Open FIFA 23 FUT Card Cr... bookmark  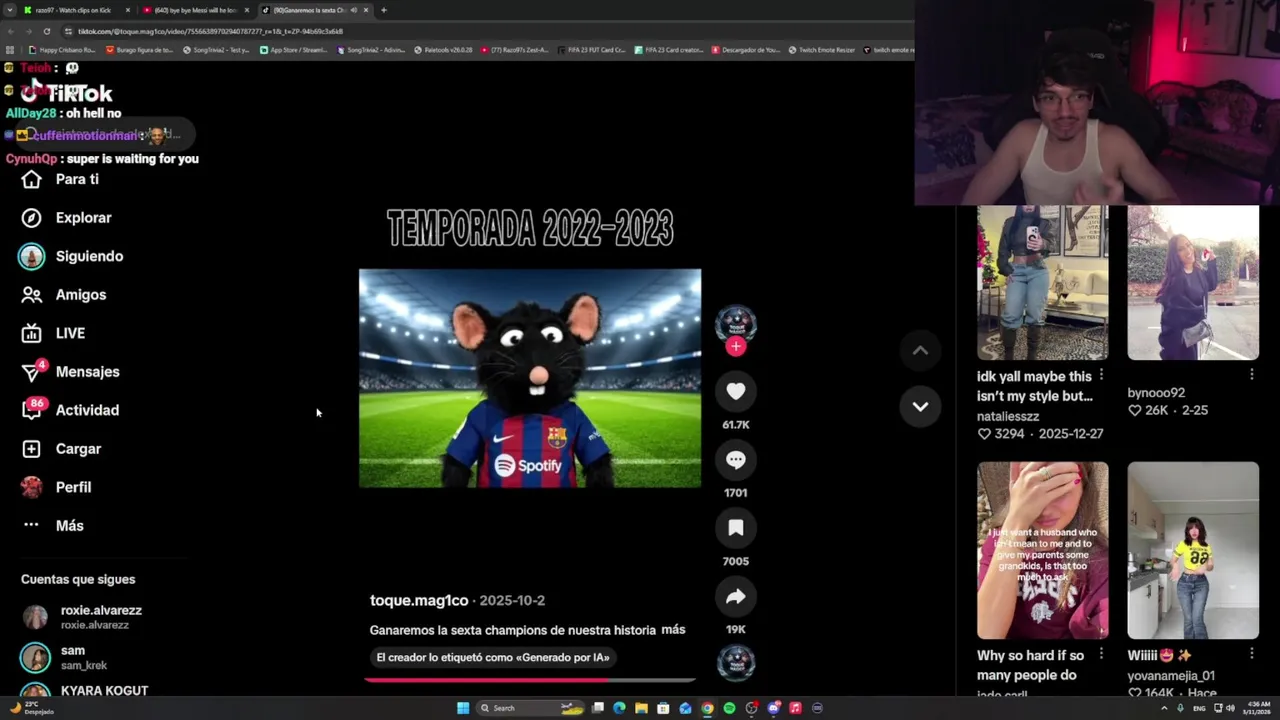tap(592, 50)
